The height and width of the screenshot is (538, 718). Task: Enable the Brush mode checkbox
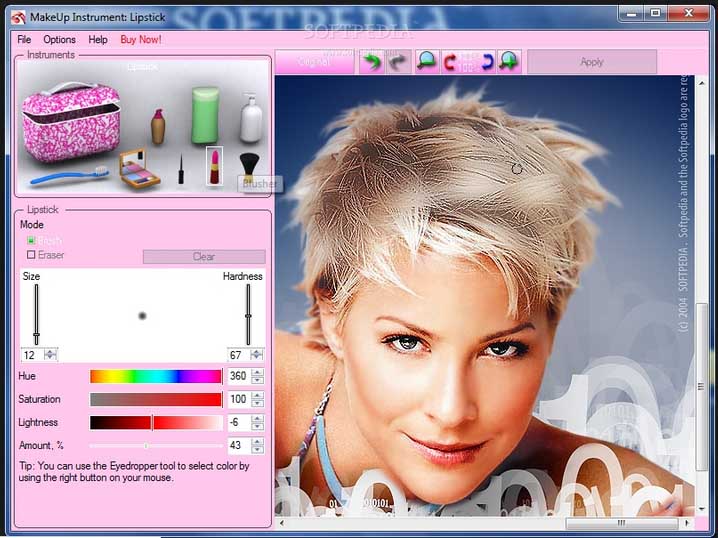pos(31,241)
